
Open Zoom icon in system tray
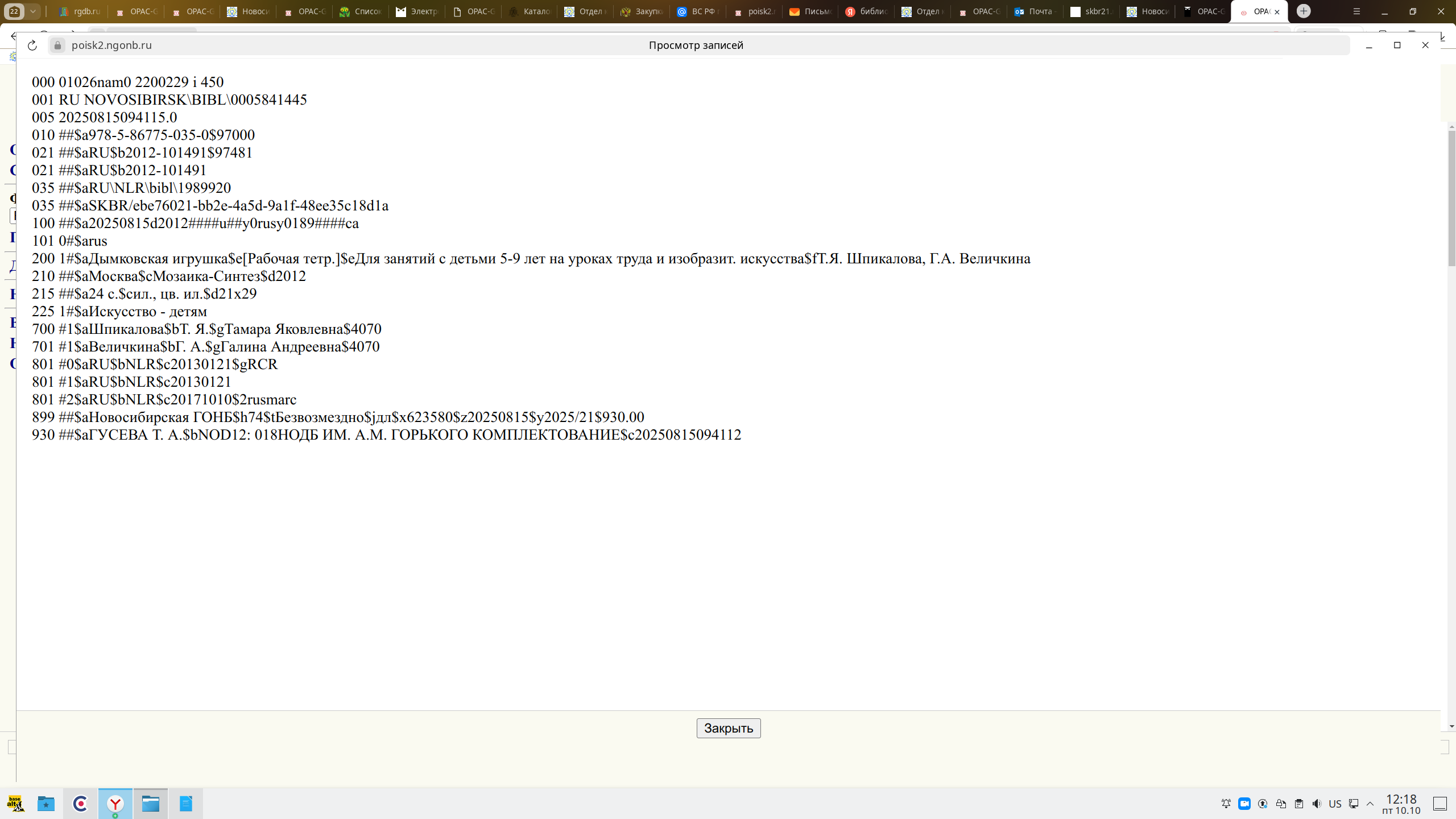coord(1244,804)
